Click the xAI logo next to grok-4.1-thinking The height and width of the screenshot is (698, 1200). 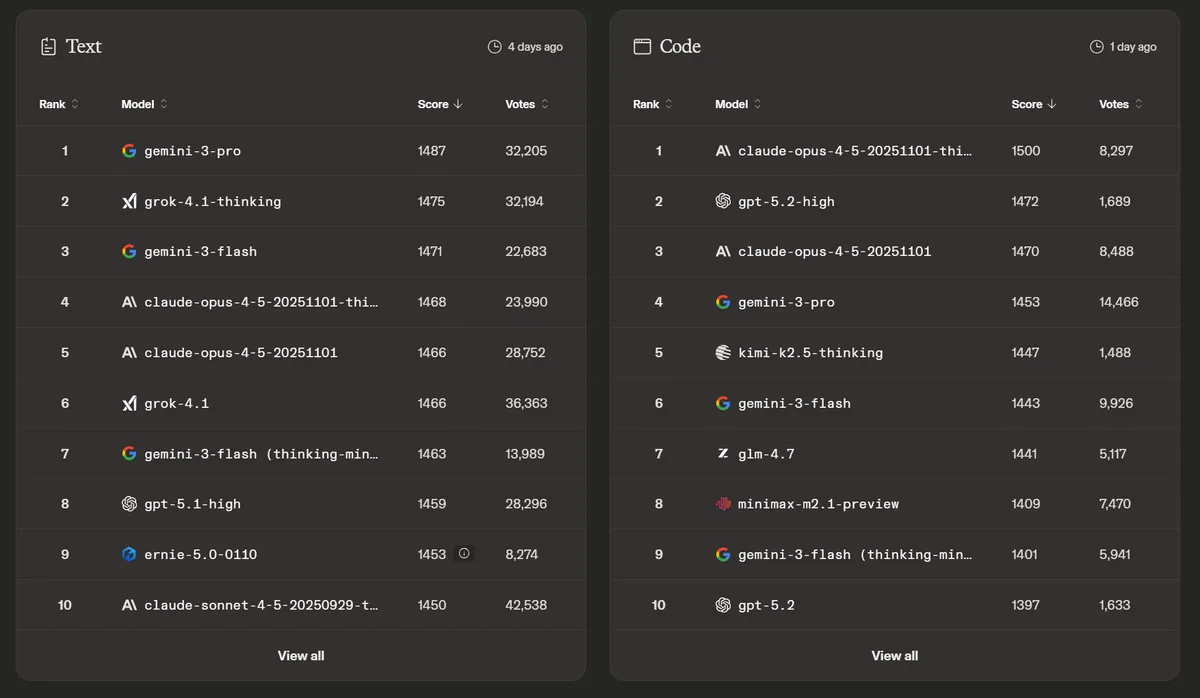[129, 201]
